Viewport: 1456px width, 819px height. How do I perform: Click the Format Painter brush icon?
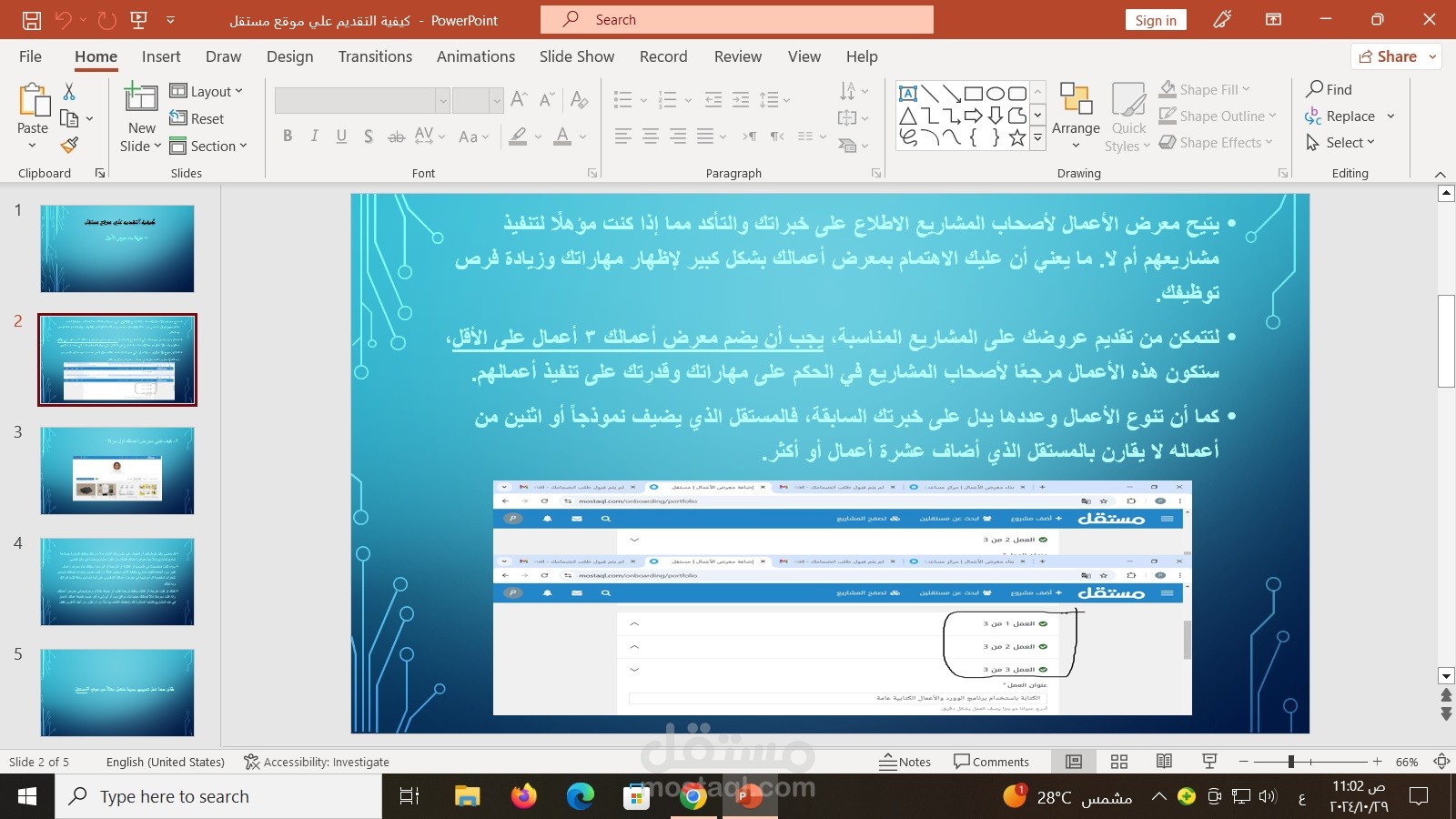pos(69,145)
